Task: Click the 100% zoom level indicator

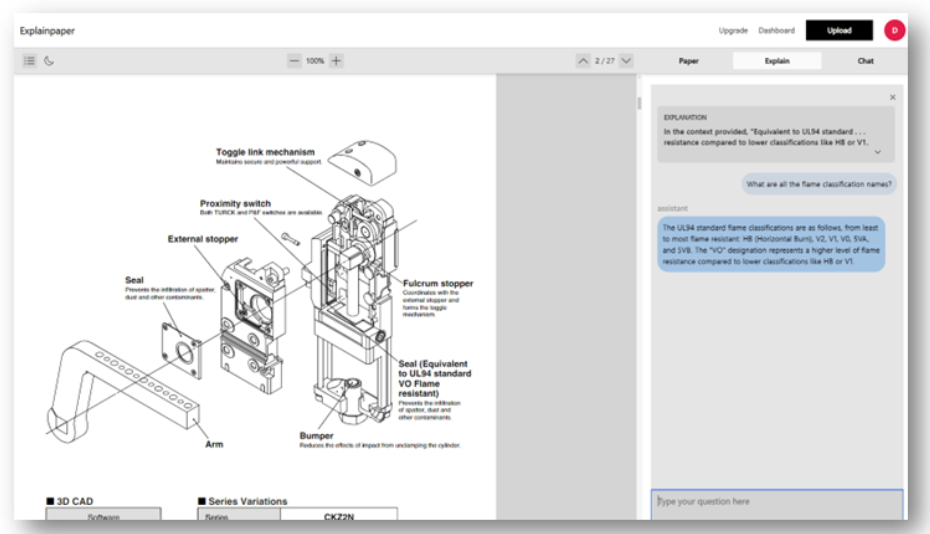Action: pos(315,61)
